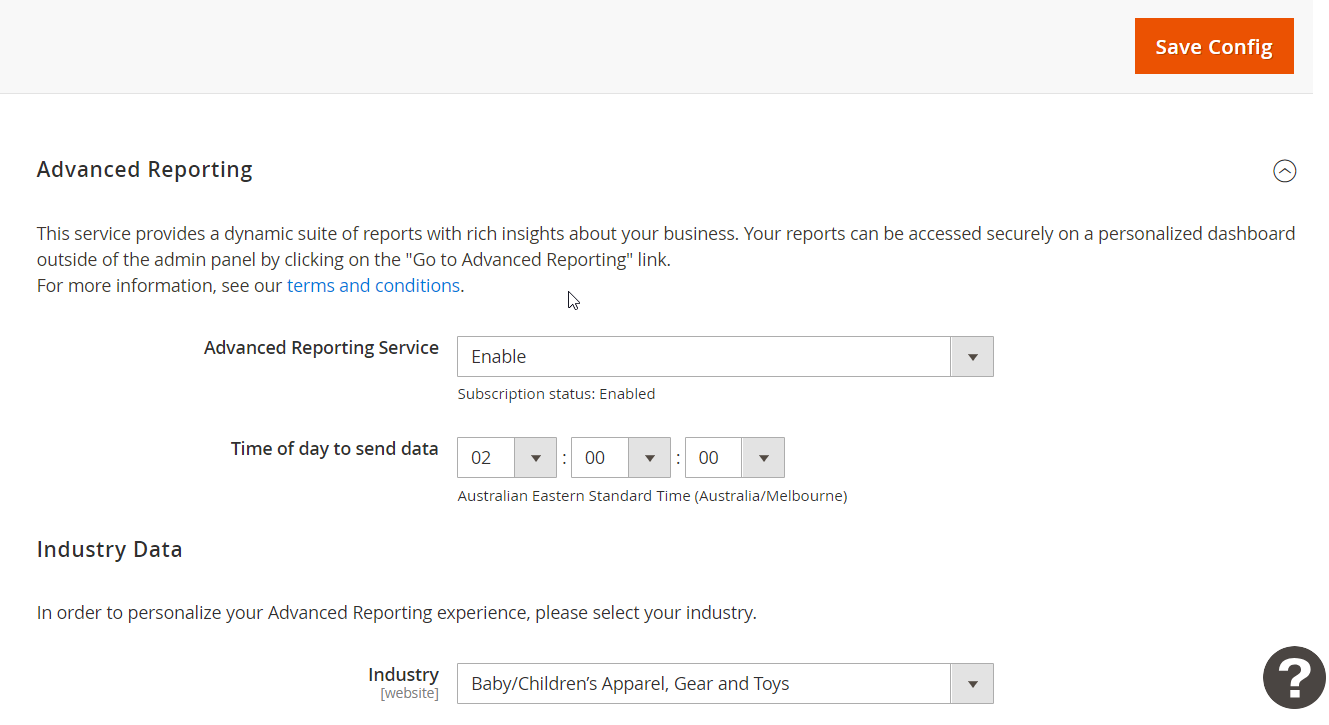
Task: Select the Baby/Children's Apparel industry field
Action: pos(700,683)
